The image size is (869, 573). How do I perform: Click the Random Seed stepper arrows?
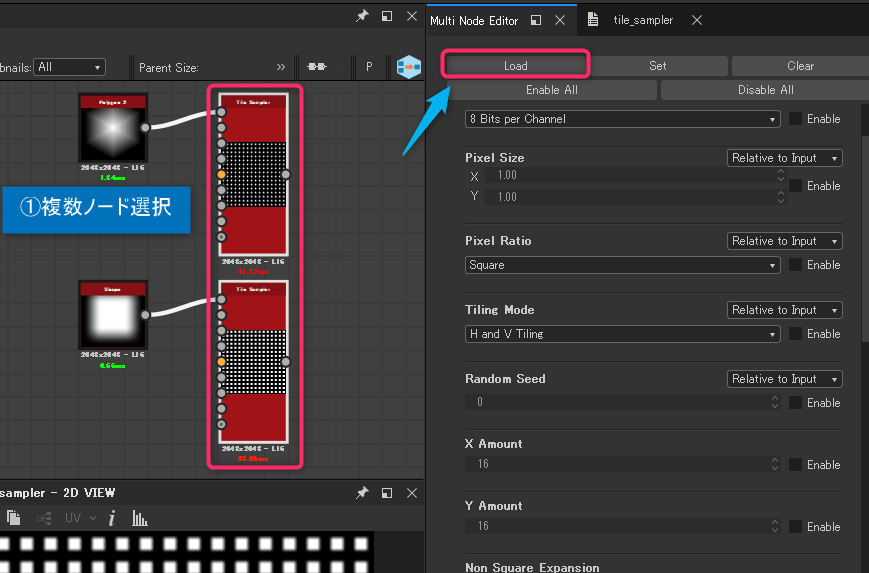tap(775, 402)
